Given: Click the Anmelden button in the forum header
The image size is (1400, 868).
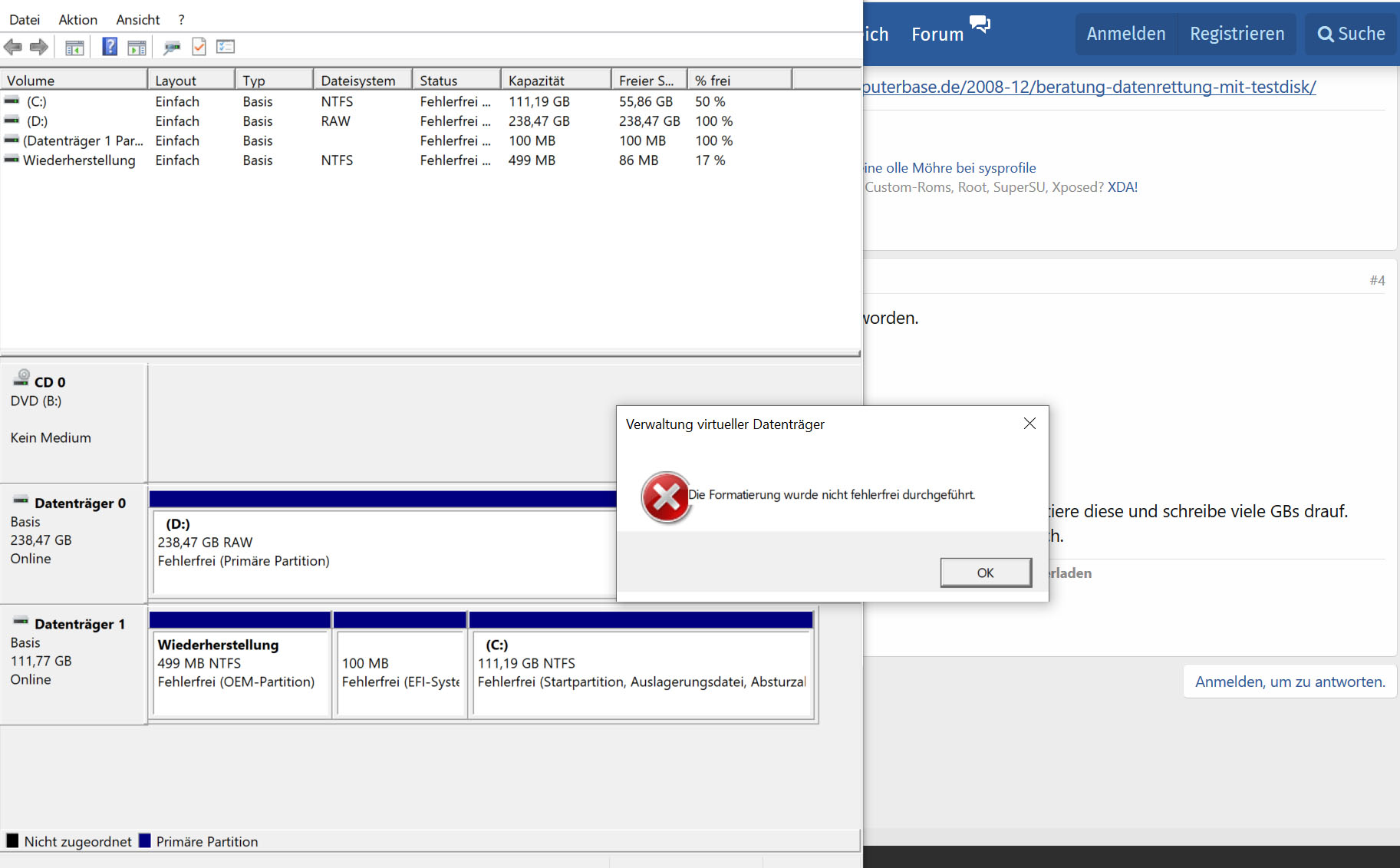Looking at the screenshot, I should coord(1126,34).
